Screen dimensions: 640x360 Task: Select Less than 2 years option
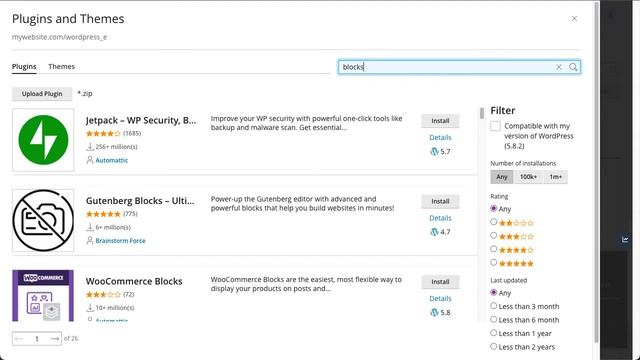[493, 346]
